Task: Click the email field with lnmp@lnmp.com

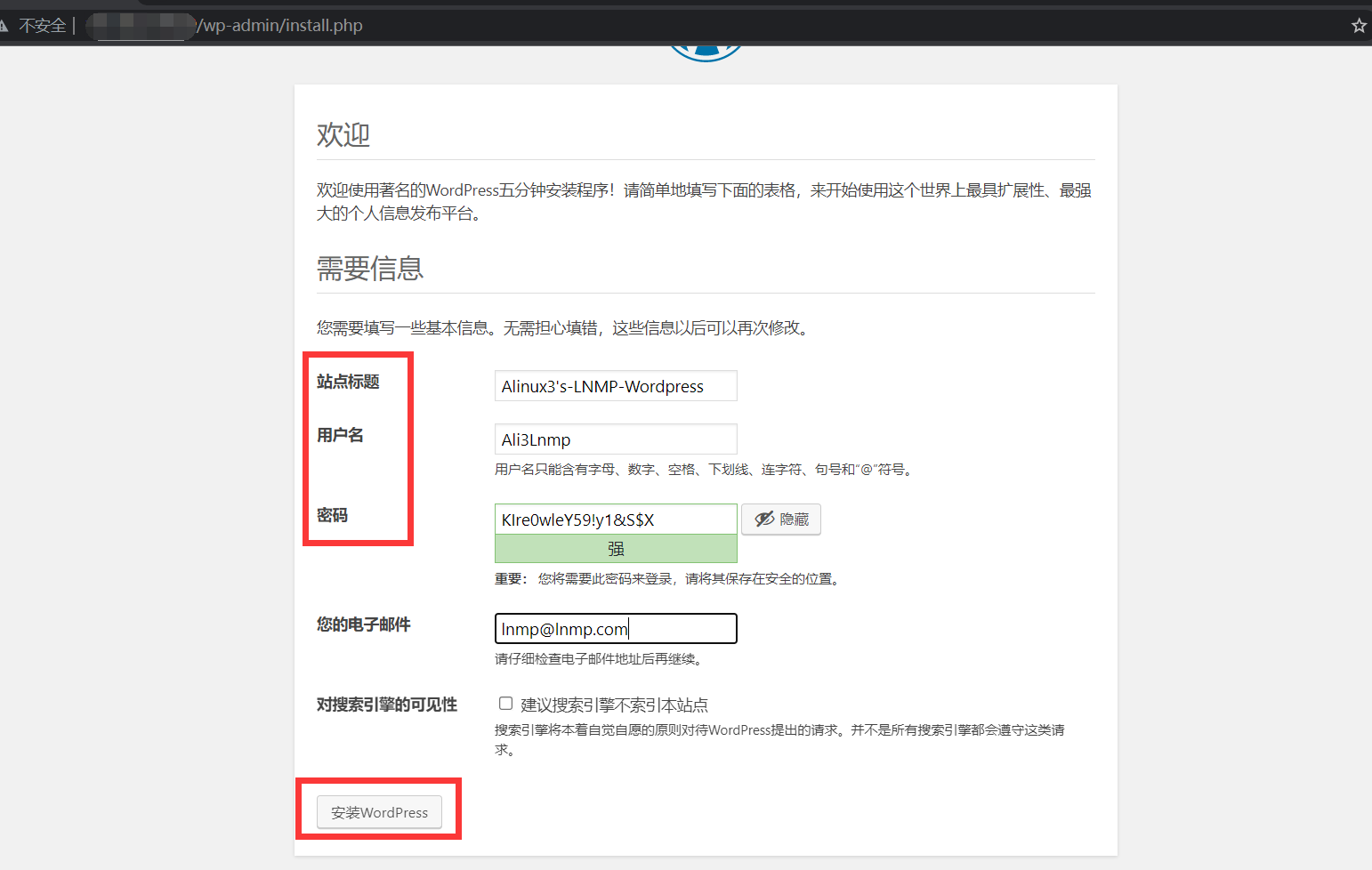Action: pos(616,629)
